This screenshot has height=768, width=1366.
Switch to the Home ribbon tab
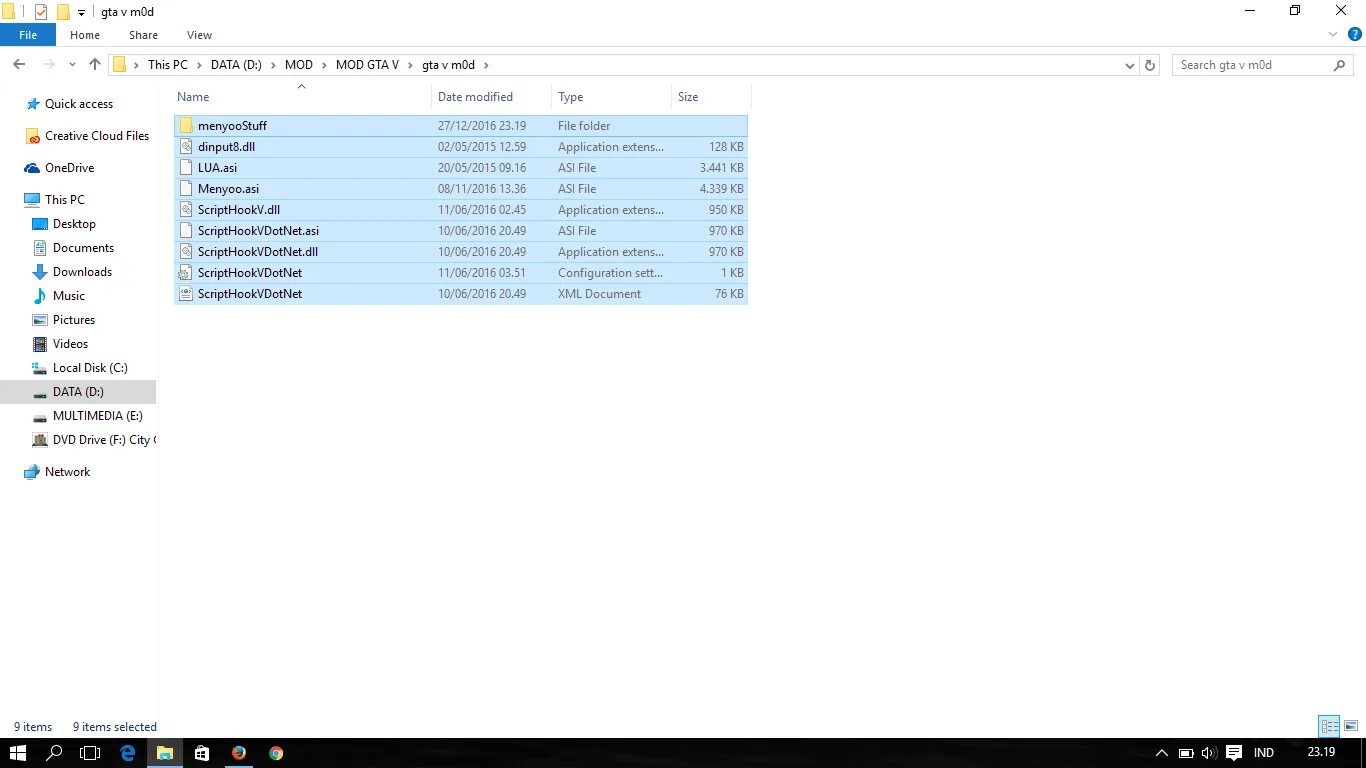(x=85, y=35)
